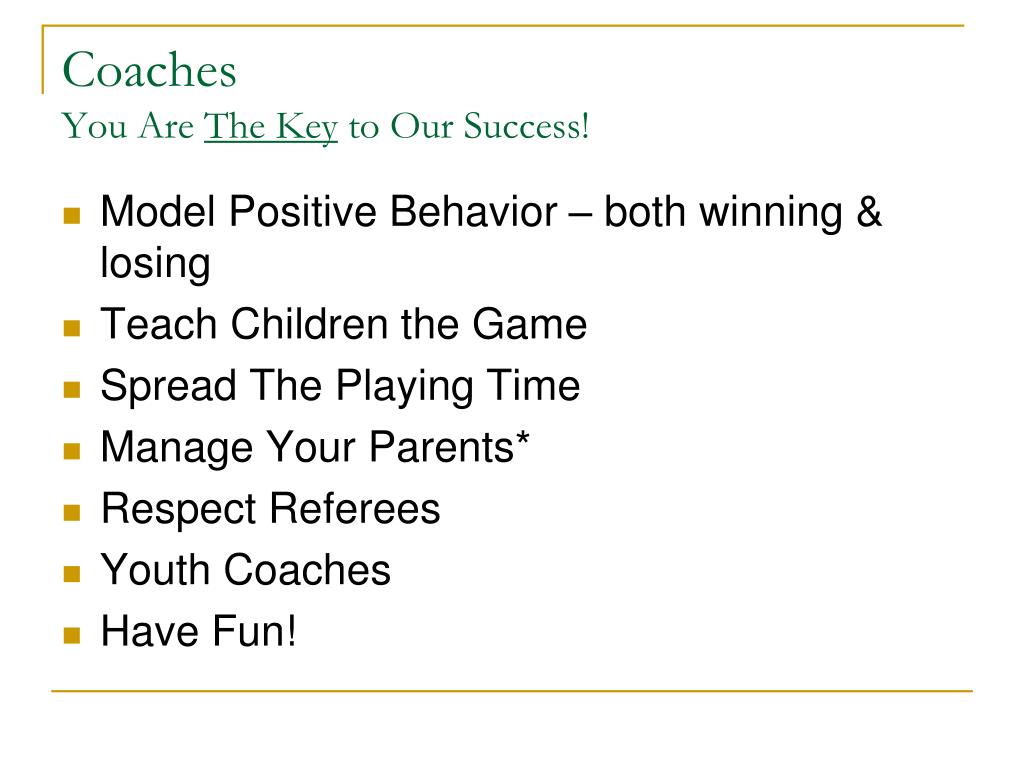The height and width of the screenshot is (768, 1024).
Task: Click the bullet beside Spread The Playing Time
Action: 72,389
